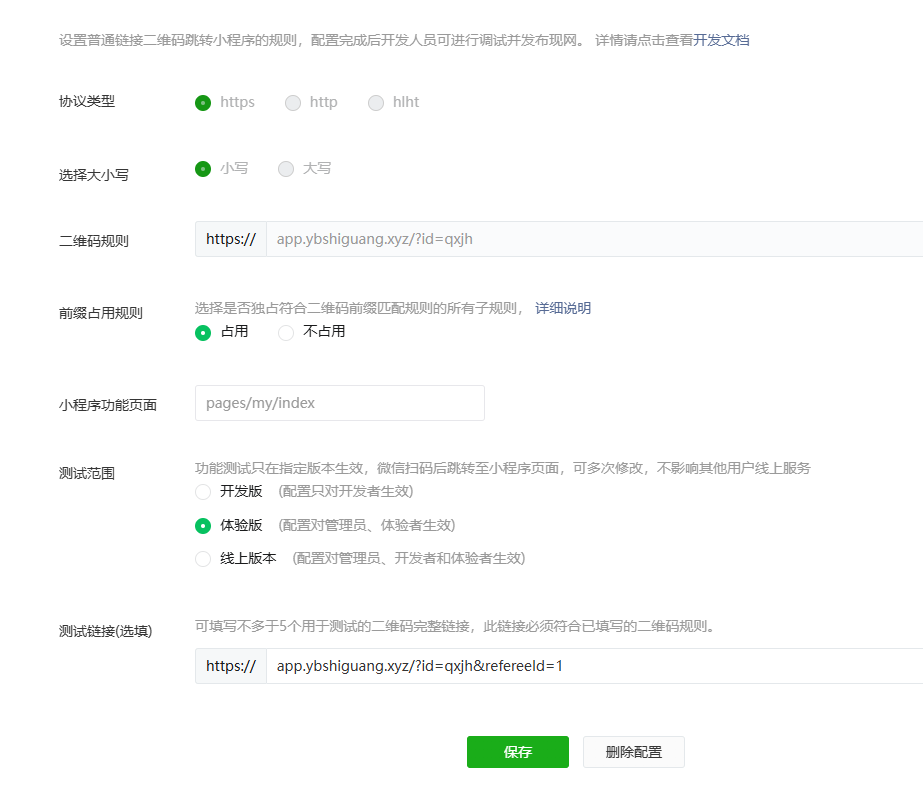Screen dimensions: 923x792
Task: Open the 开发文档 link
Action: (721, 40)
